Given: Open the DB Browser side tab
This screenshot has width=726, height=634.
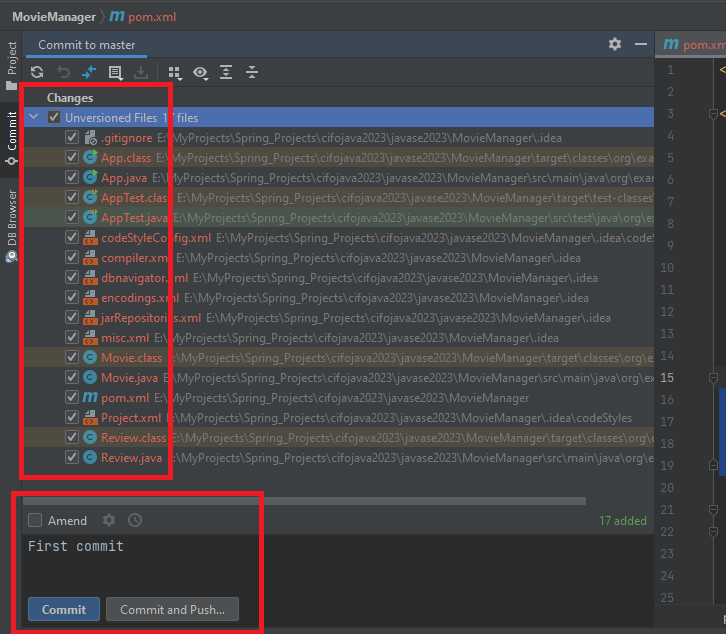Looking at the screenshot, I should pyautogui.click(x=11, y=225).
